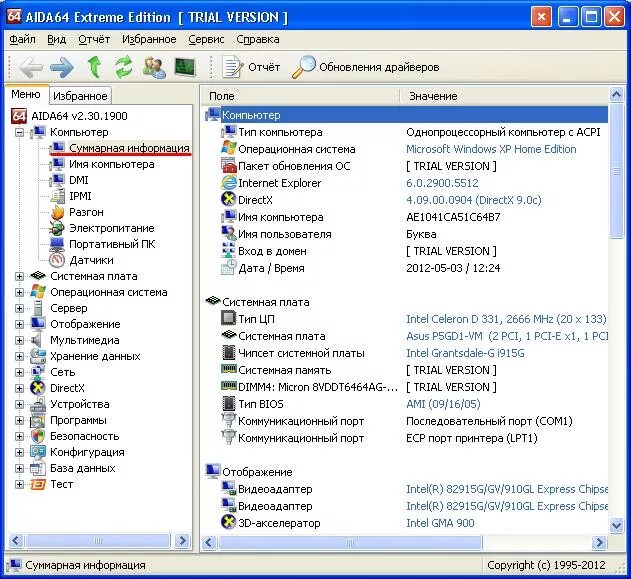Go forward with the blue right arrow icon

click(62, 67)
